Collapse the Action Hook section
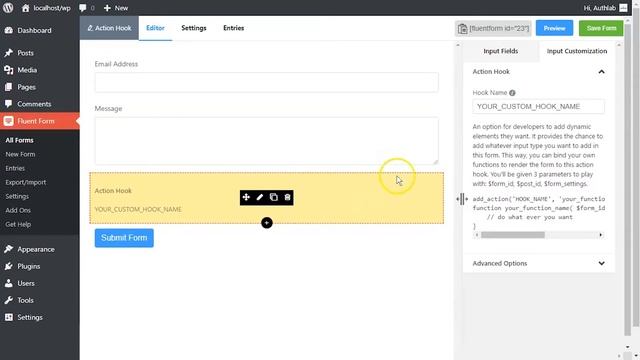The width and height of the screenshot is (640, 360). [x=601, y=72]
